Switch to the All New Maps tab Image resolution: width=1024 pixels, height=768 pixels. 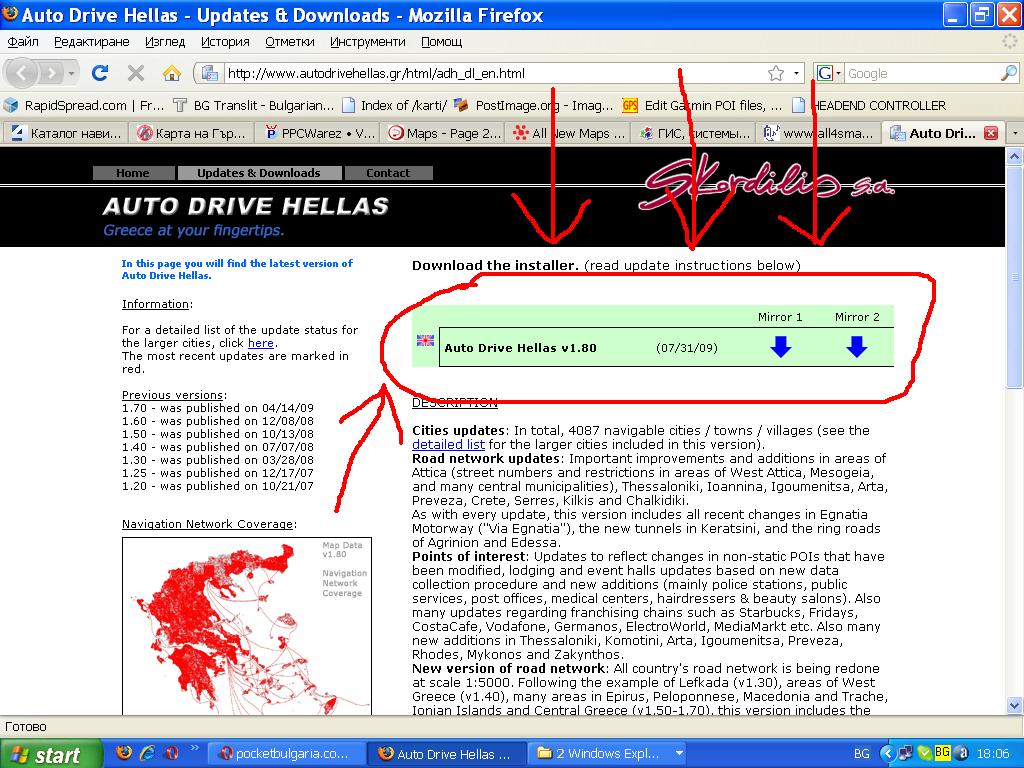(x=567, y=133)
